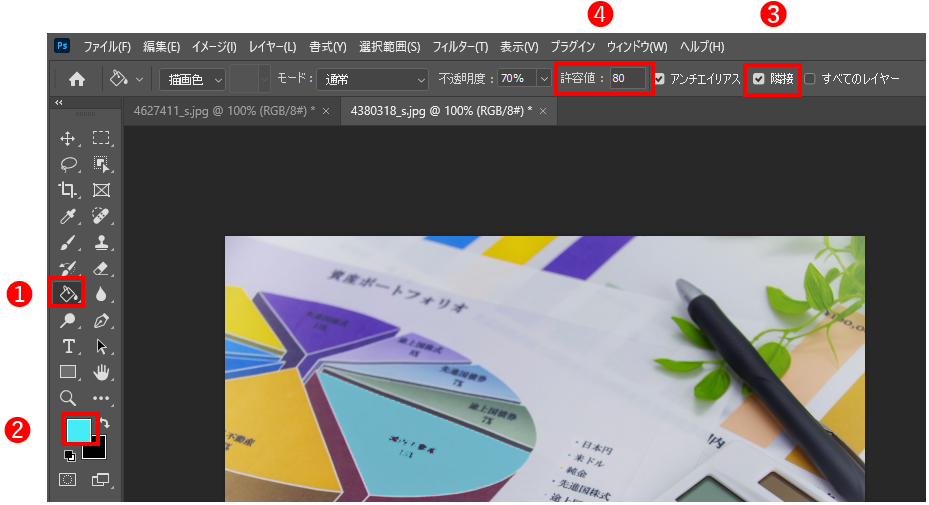The image size is (929, 505).
Task: Toggle the アンチエイリアス checkbox
Action: [660, 79]
